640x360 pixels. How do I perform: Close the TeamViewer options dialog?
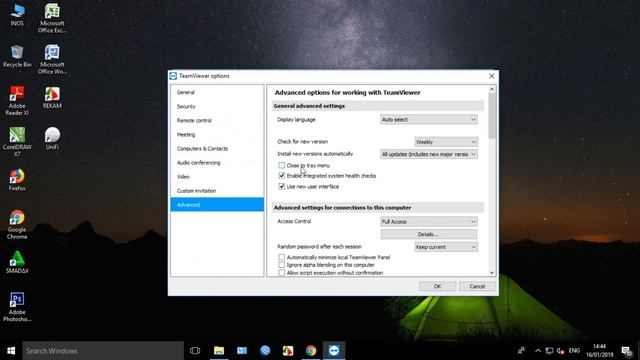(x=491, y=76)
